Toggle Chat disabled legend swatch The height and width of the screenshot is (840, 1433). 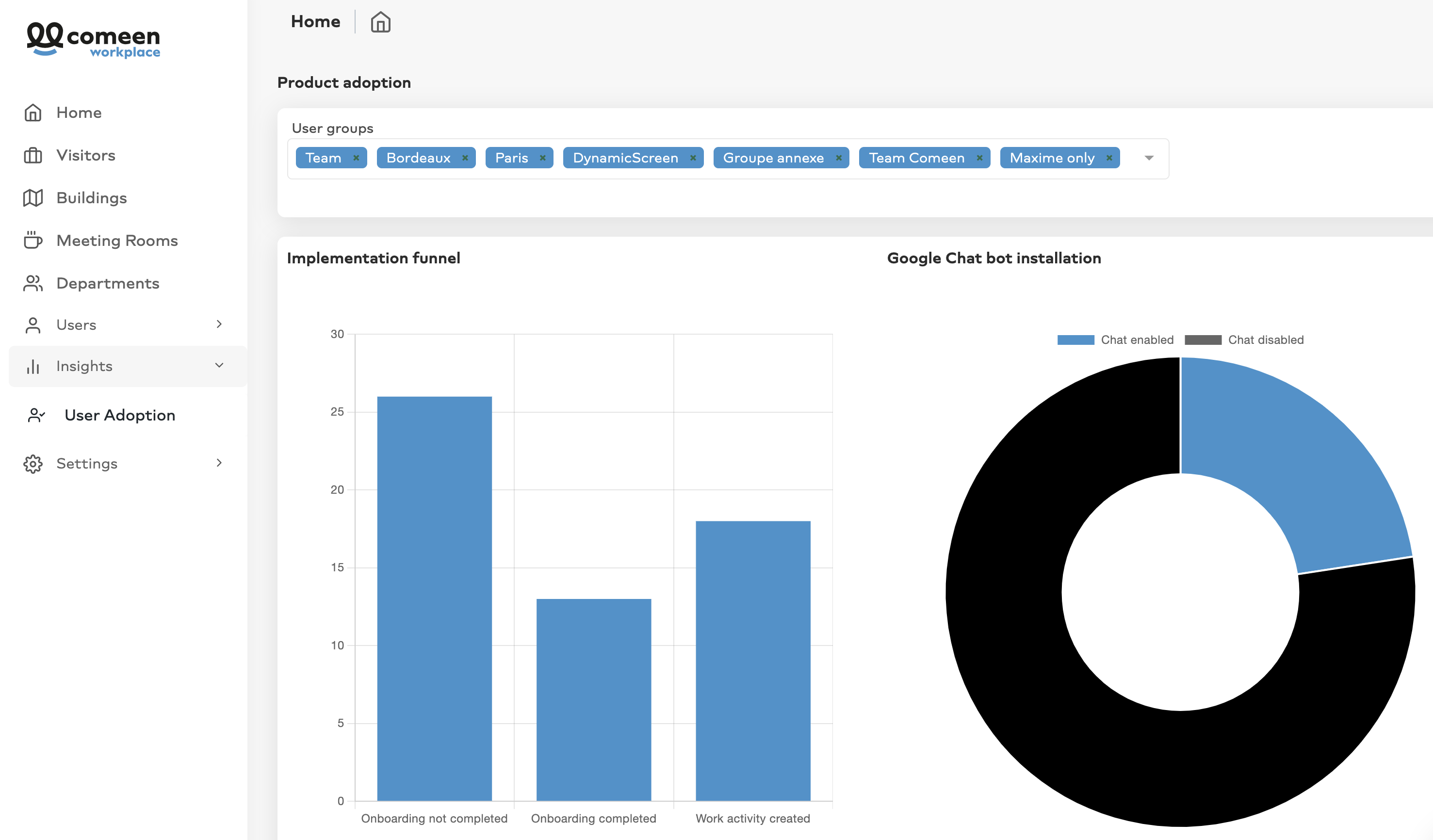(1203, 340)
